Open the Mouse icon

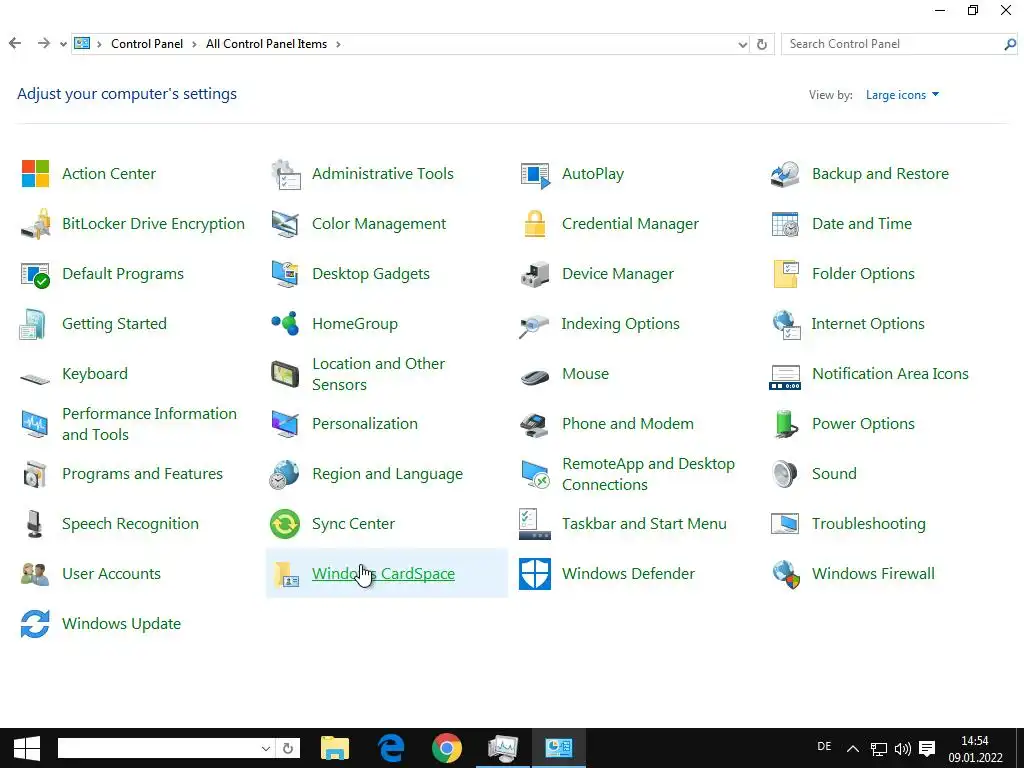[535, 377]
